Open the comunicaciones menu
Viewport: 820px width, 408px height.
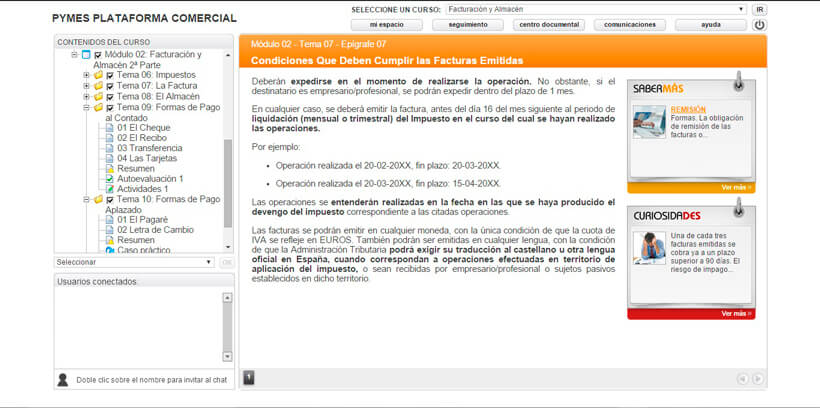pyautogui.click(x=630, y=25)
